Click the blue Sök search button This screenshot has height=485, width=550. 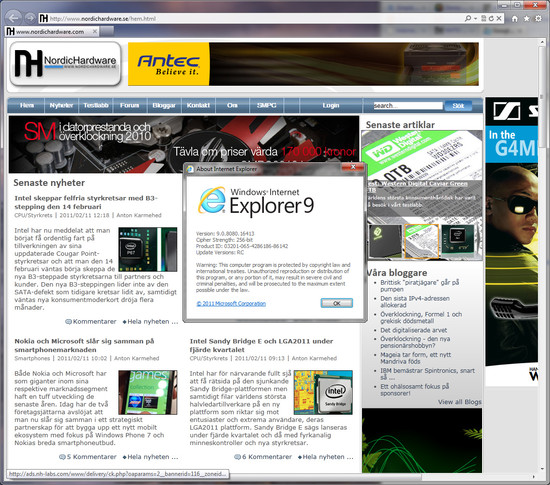click(458, 106)
